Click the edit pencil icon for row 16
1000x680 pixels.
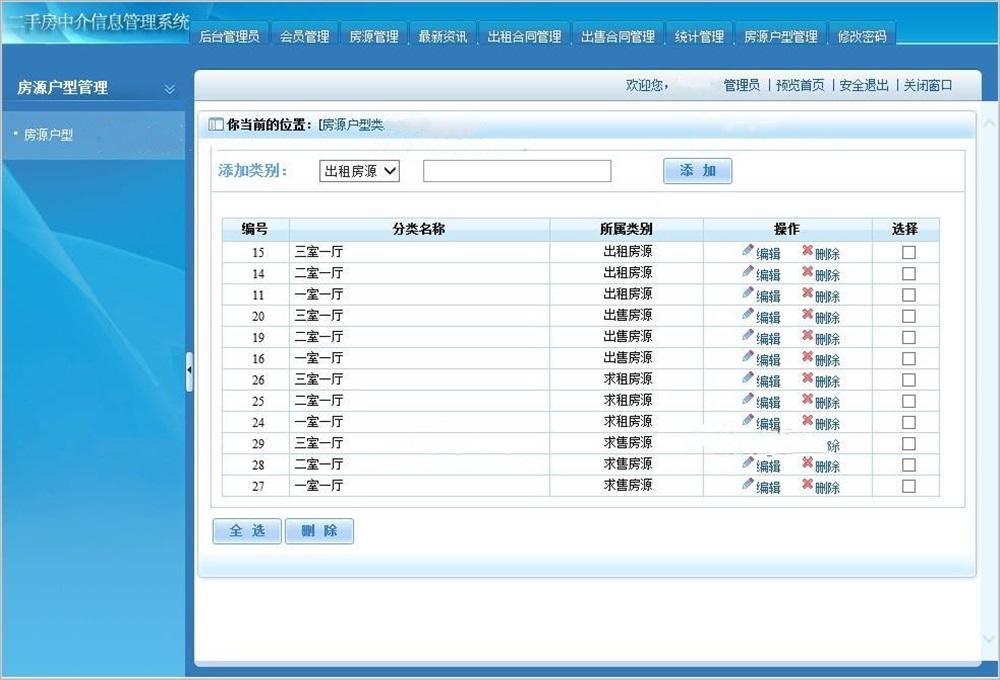click(x=748, y=356)
